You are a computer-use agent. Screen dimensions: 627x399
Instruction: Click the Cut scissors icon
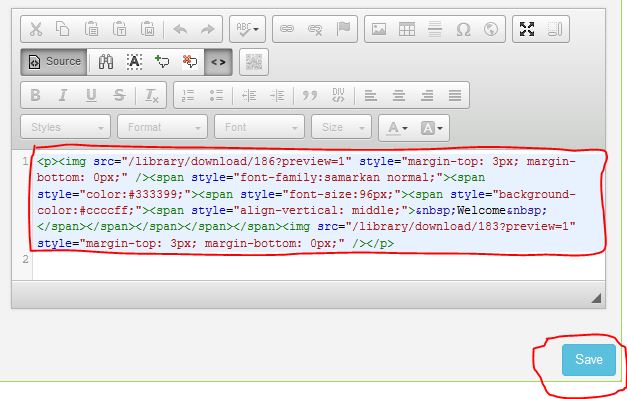(x=36, y=29)
